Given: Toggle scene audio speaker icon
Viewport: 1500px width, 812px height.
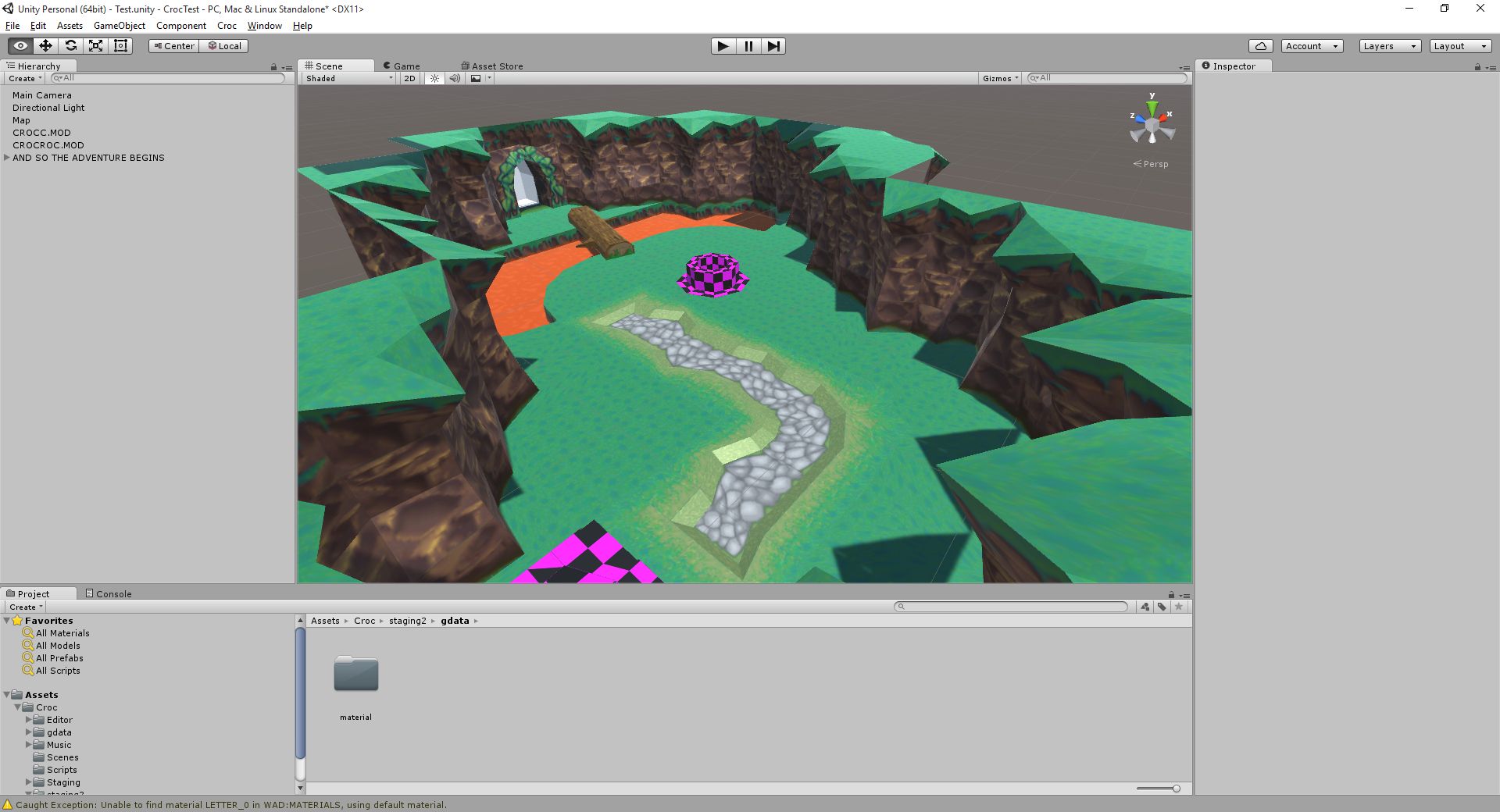Looking at the screenshot, I should click(455, 78).
